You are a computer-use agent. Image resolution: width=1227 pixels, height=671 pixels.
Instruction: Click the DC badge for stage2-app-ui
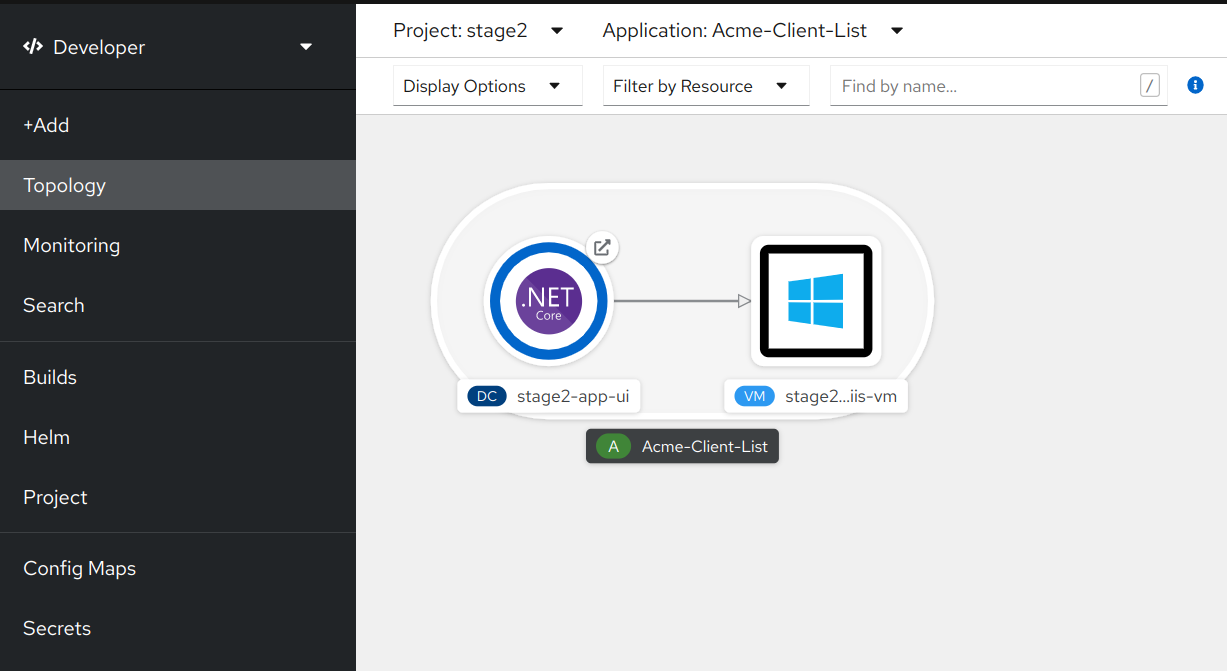coord(486,396)
